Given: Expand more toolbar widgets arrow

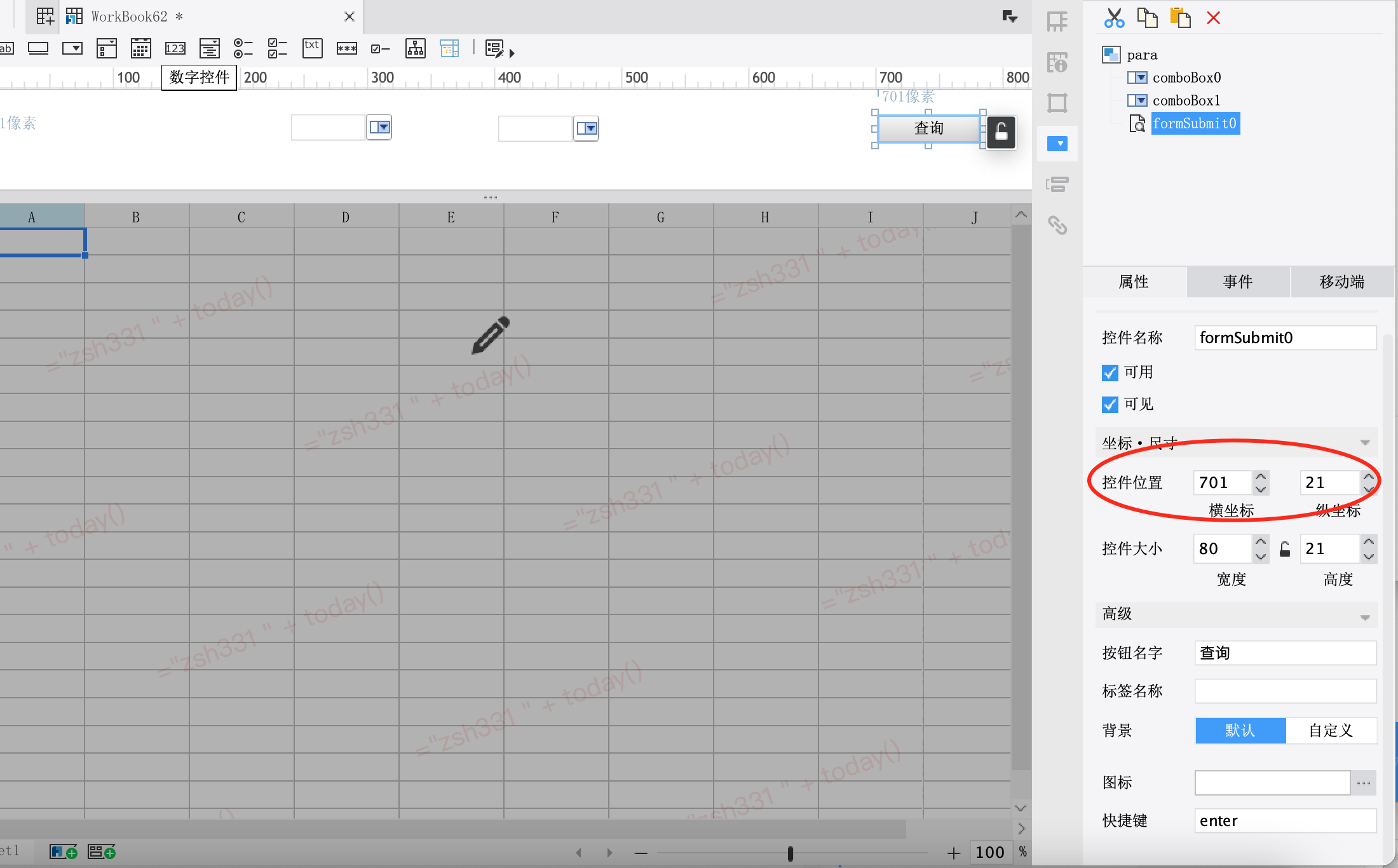Looking at the screenshot, I should point(512,53).
